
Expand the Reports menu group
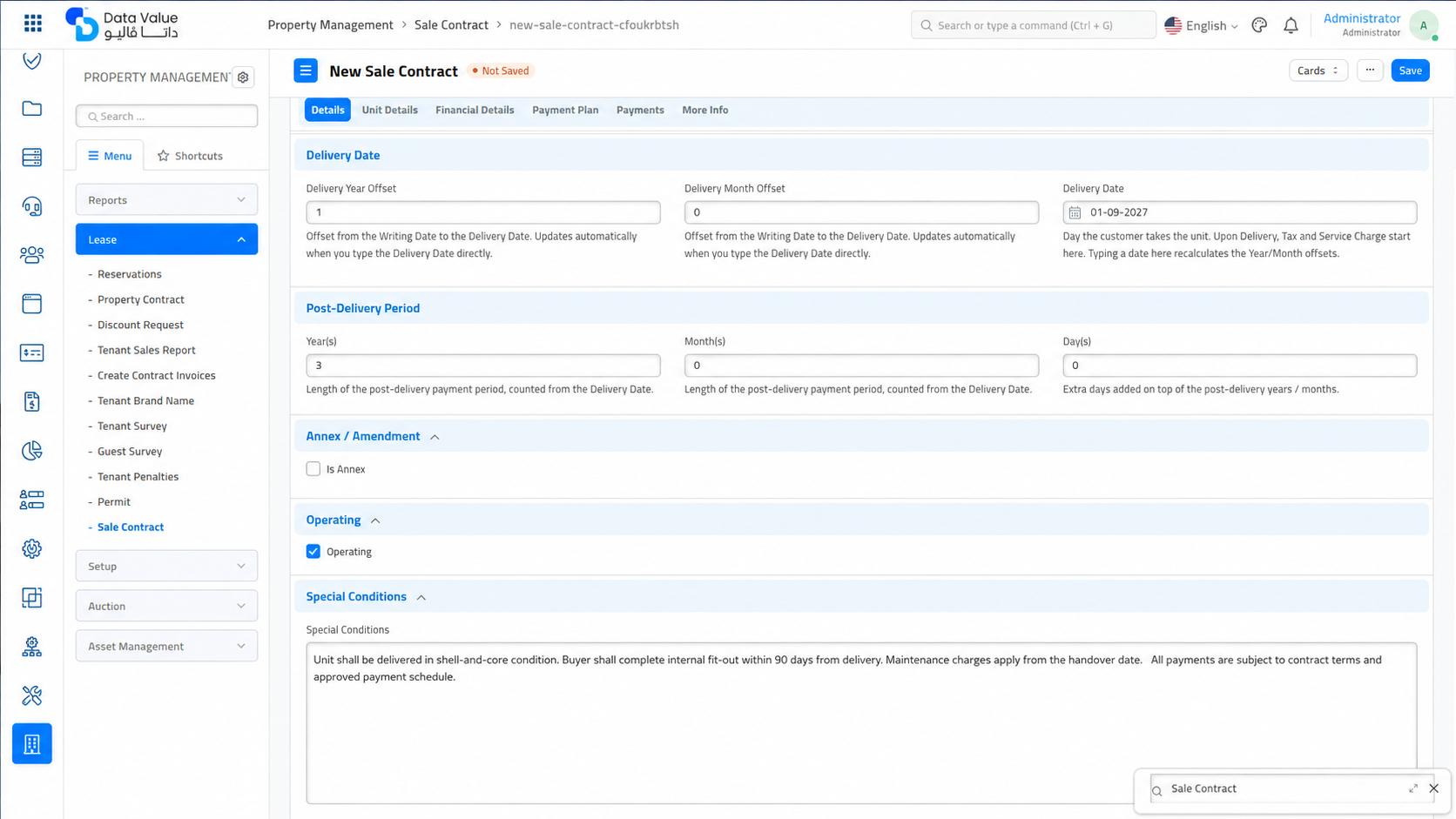pos(166,200)
